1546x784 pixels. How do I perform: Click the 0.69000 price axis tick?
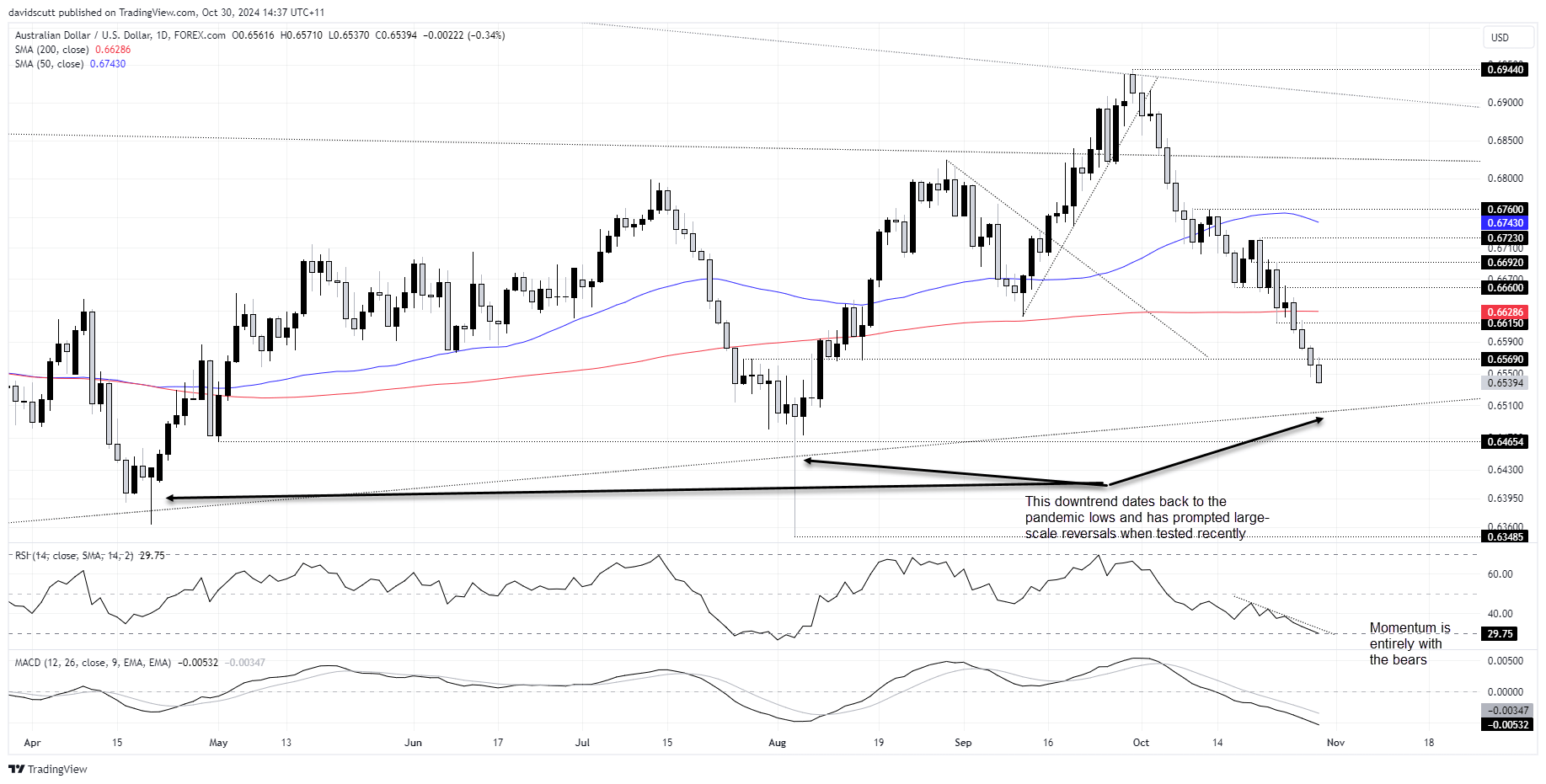click(1505, 103)
